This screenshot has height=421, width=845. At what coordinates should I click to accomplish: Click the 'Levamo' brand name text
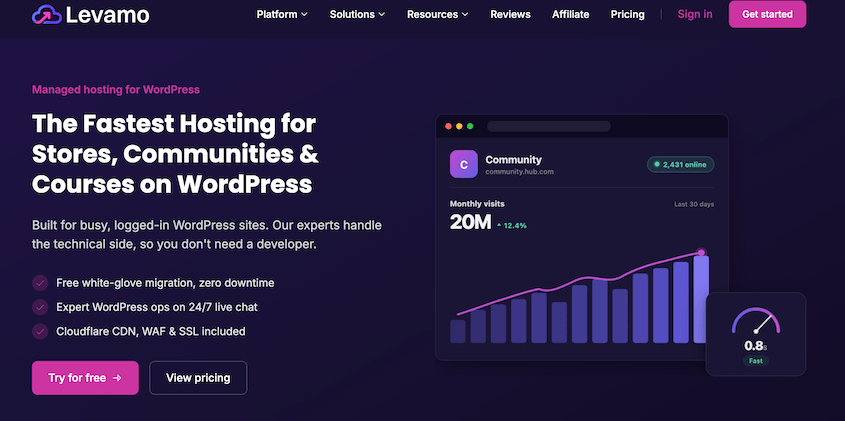click(x=108, y=15)
